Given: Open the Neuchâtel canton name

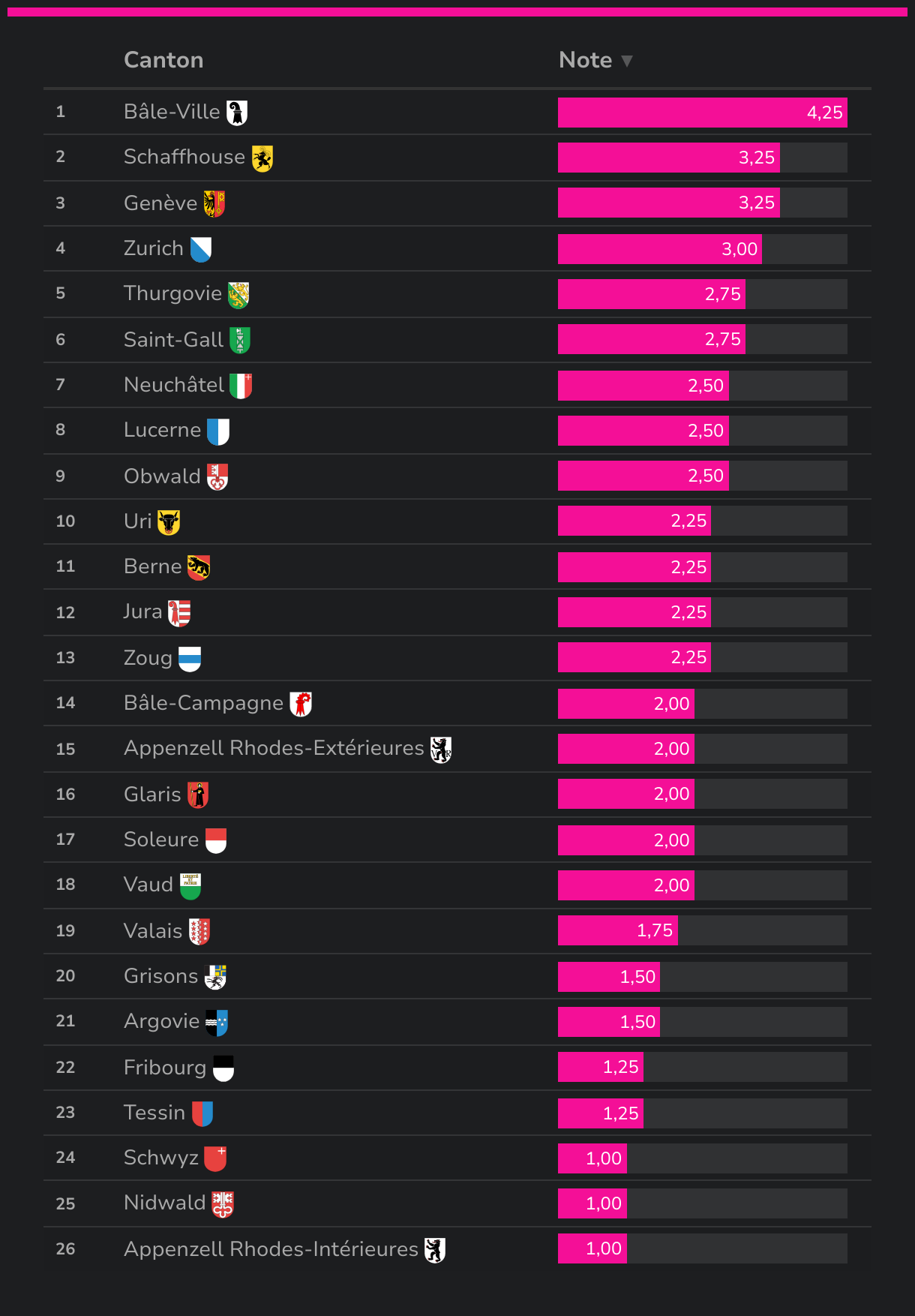Looking at the screenshot, I should pos(174,385).
